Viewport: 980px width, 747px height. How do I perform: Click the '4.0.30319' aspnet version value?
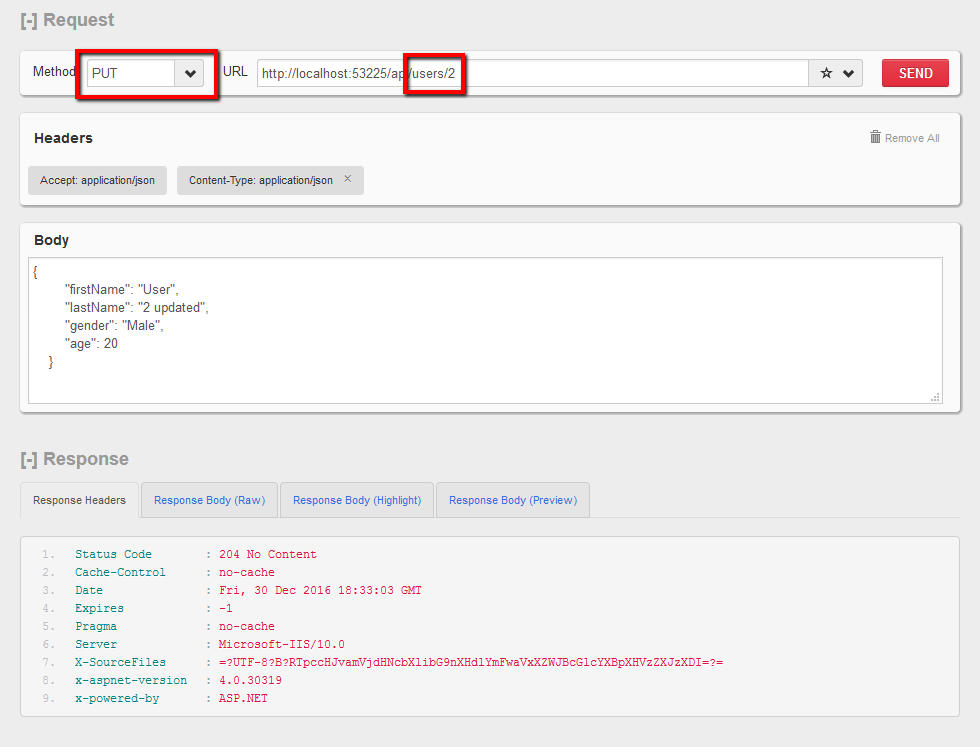(250, 681)
